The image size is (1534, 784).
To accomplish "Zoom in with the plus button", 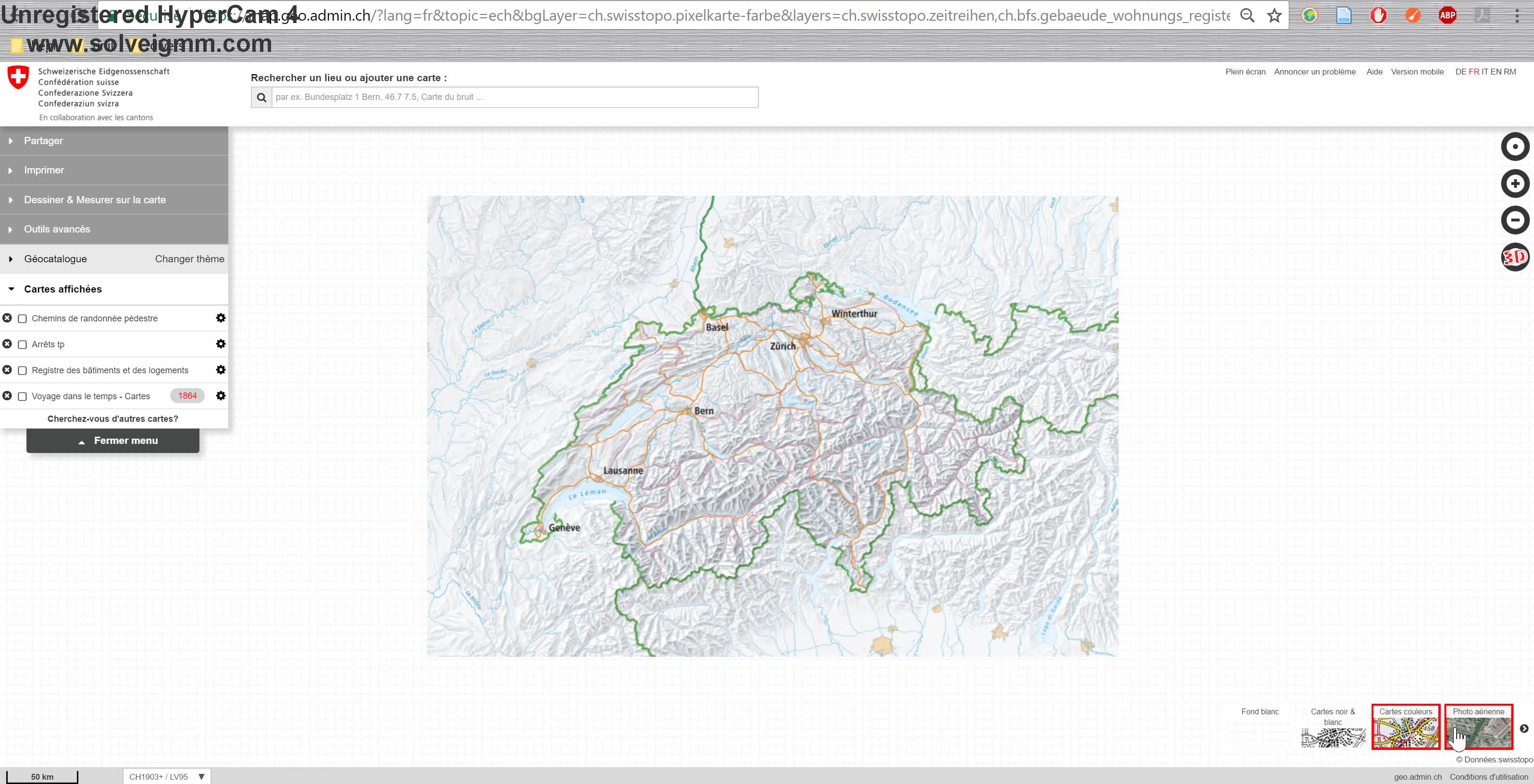I will (x=1514, y=184).
